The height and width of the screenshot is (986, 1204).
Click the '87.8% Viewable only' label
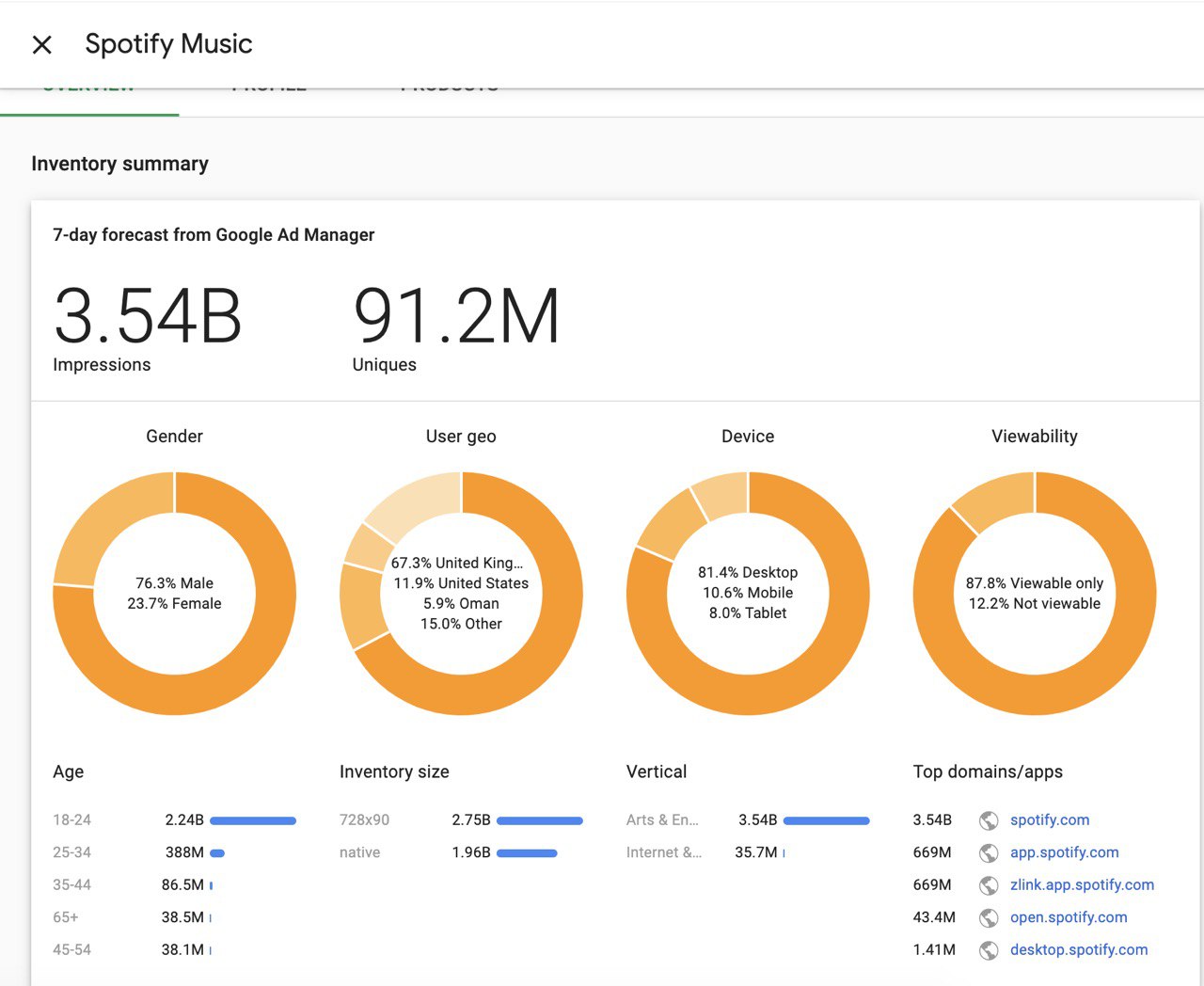[1035, 583]
